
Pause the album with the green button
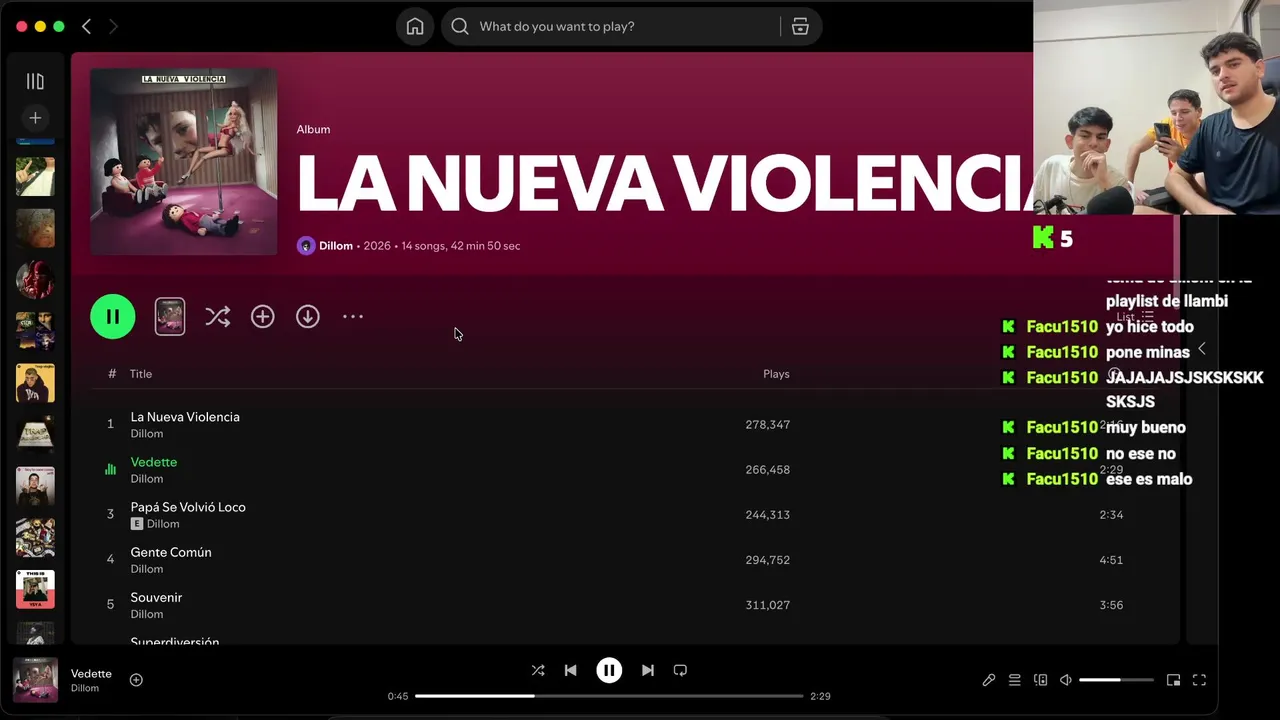click(113, 317)
